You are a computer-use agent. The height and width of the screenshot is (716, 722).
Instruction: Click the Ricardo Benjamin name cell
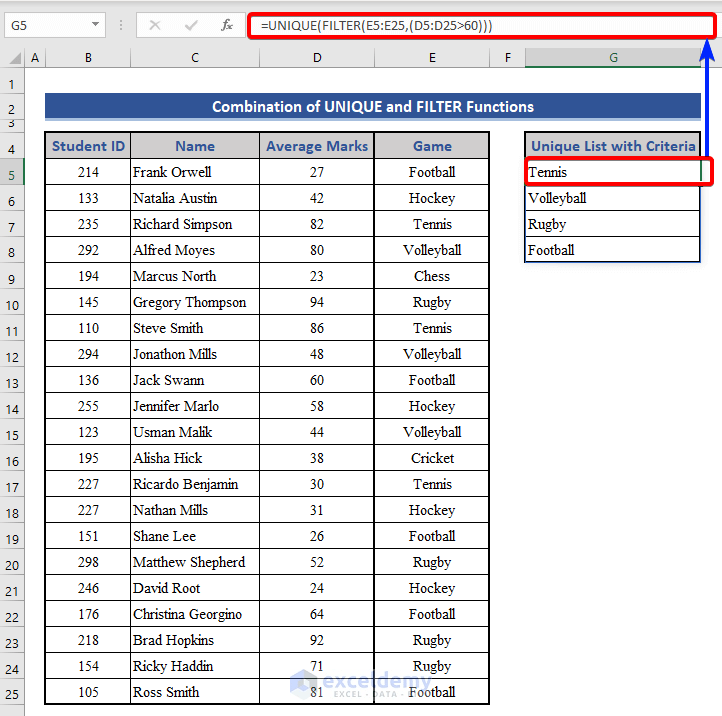[x=195, y=484]
